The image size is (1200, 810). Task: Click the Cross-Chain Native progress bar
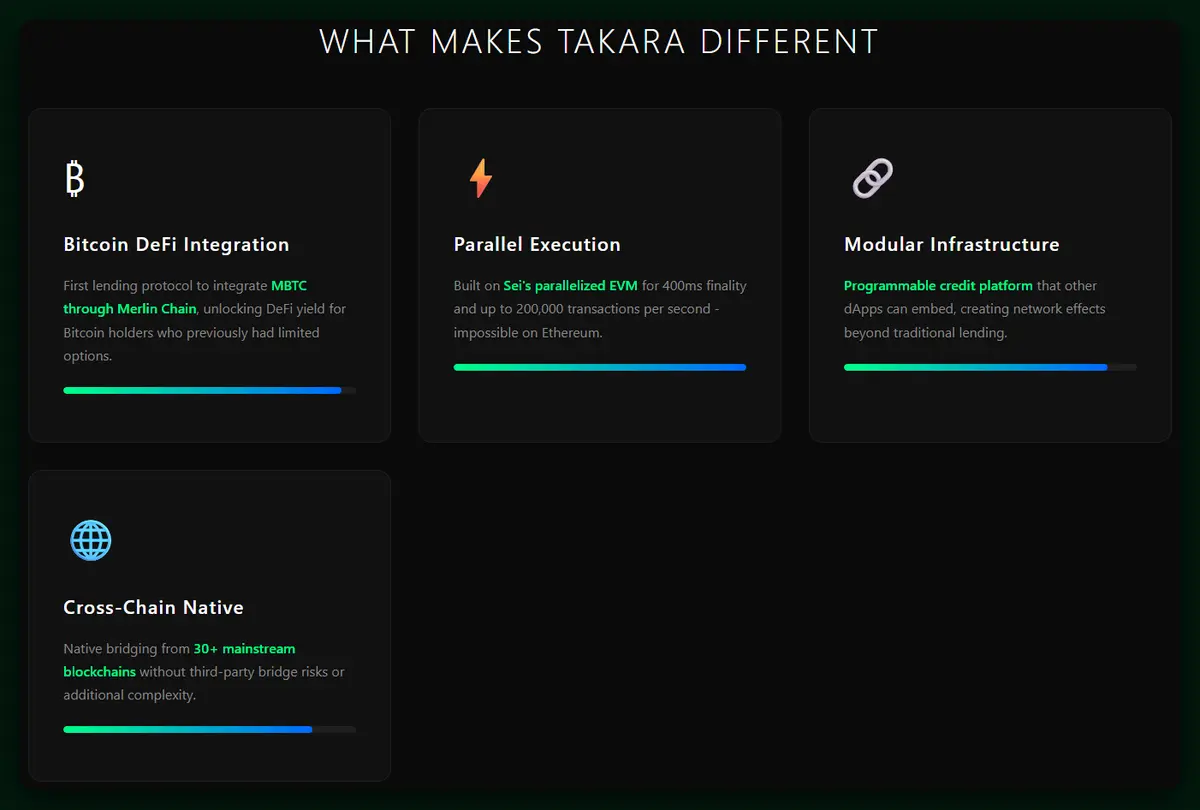210,729
